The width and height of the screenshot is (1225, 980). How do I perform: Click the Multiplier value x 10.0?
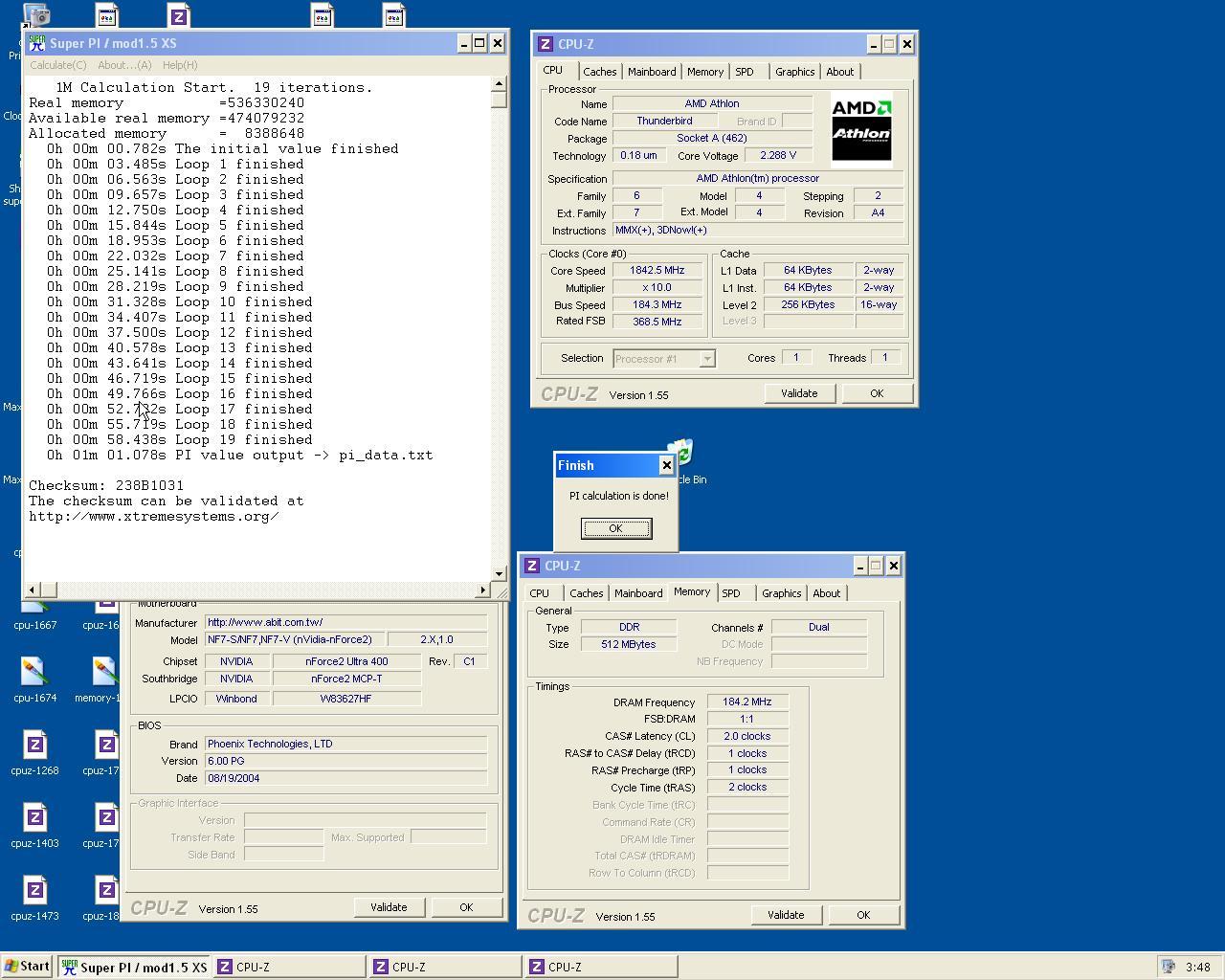tap(657, 288)
